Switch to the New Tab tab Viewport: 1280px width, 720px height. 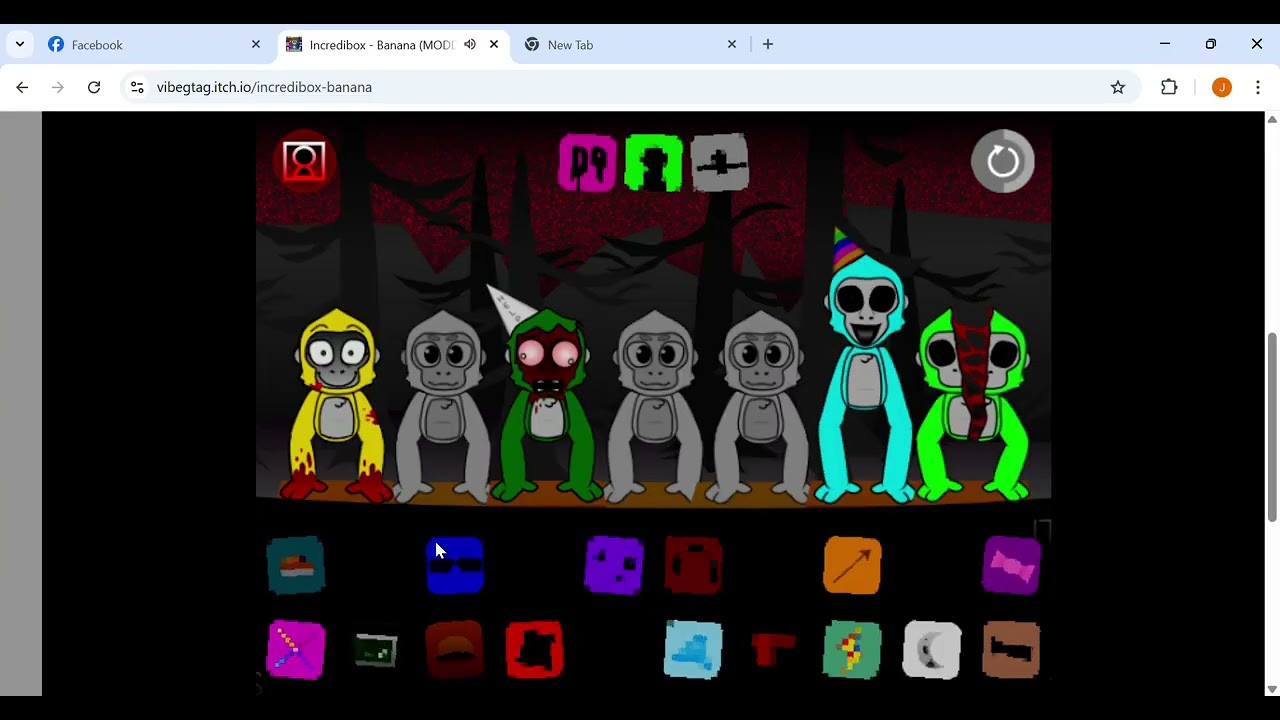pyautogui.click(x=632, y=45)
